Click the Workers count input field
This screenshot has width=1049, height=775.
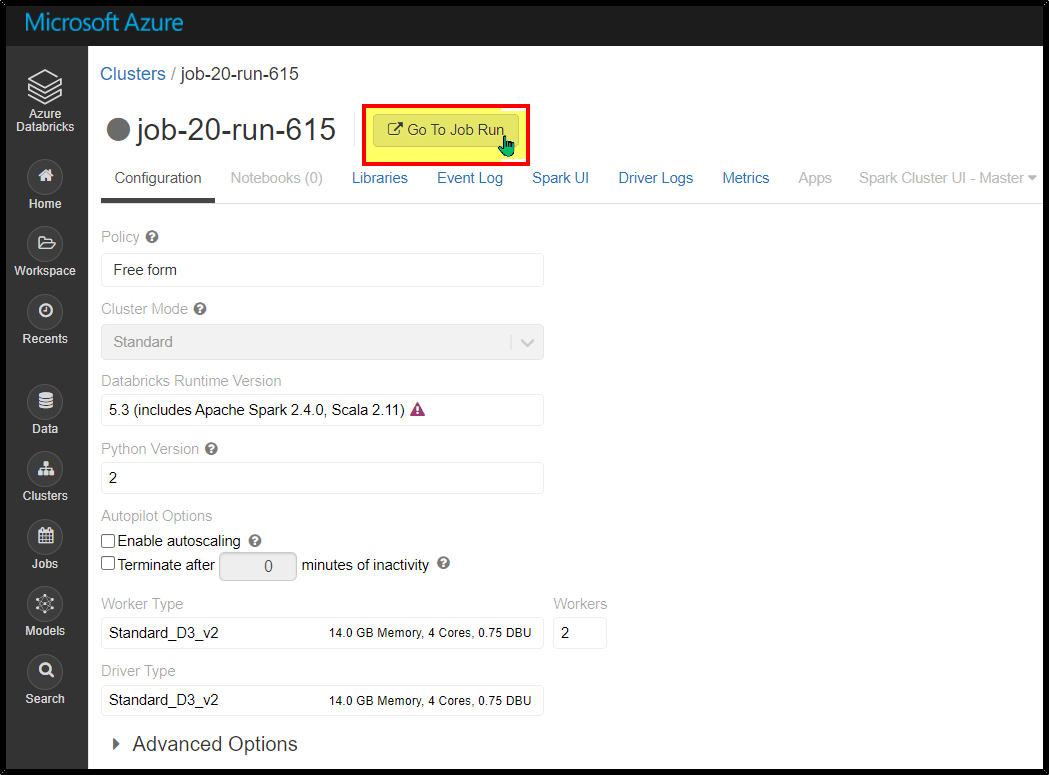coord(579,632)
